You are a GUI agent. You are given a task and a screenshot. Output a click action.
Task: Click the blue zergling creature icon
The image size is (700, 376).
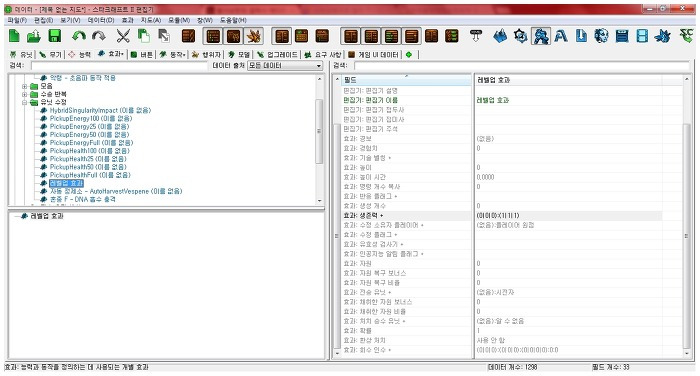pos(663,36)
